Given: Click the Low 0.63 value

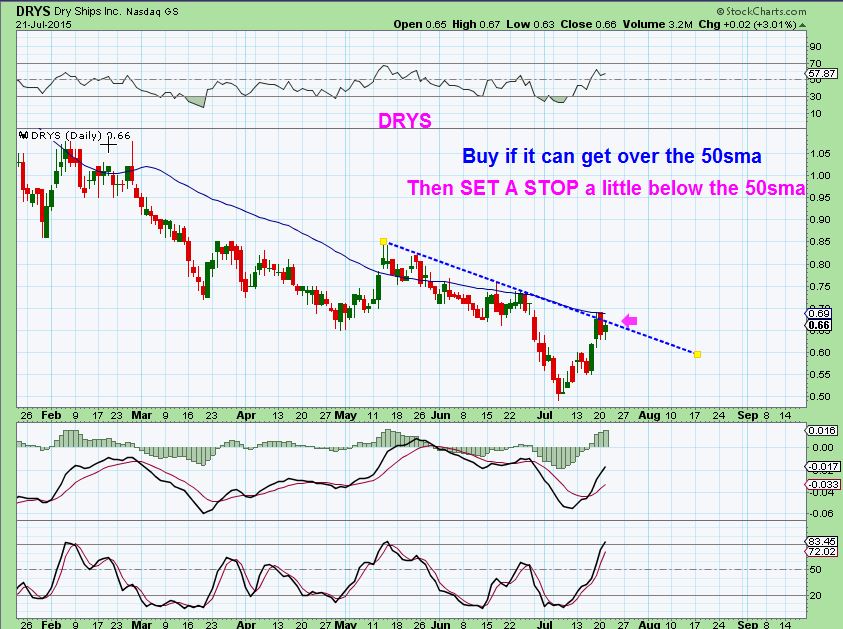Looking at the screenshot, I should tap(530, 24).
